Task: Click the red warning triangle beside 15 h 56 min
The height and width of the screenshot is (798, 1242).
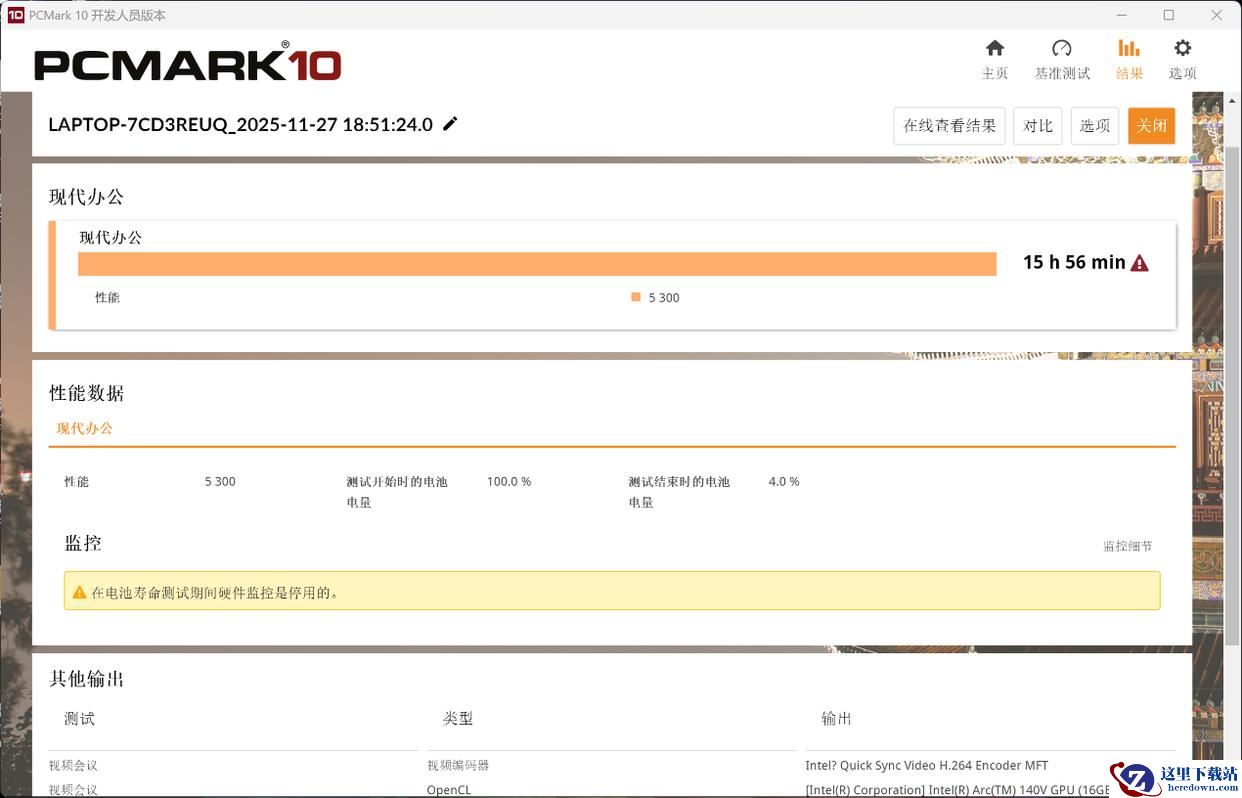Action: tap(1139, 263)
